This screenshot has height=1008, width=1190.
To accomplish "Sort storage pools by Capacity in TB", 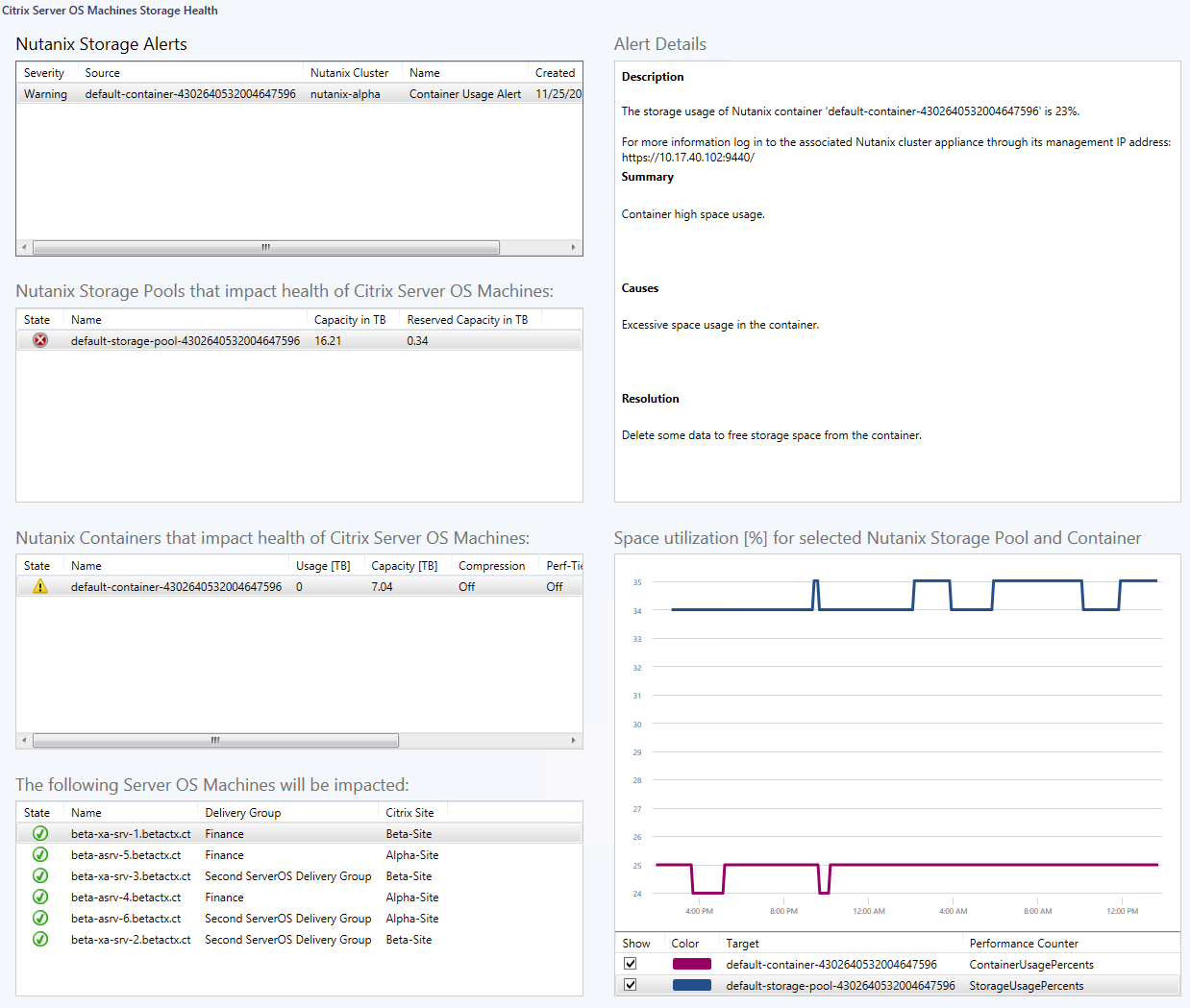I will pos(350,320).
